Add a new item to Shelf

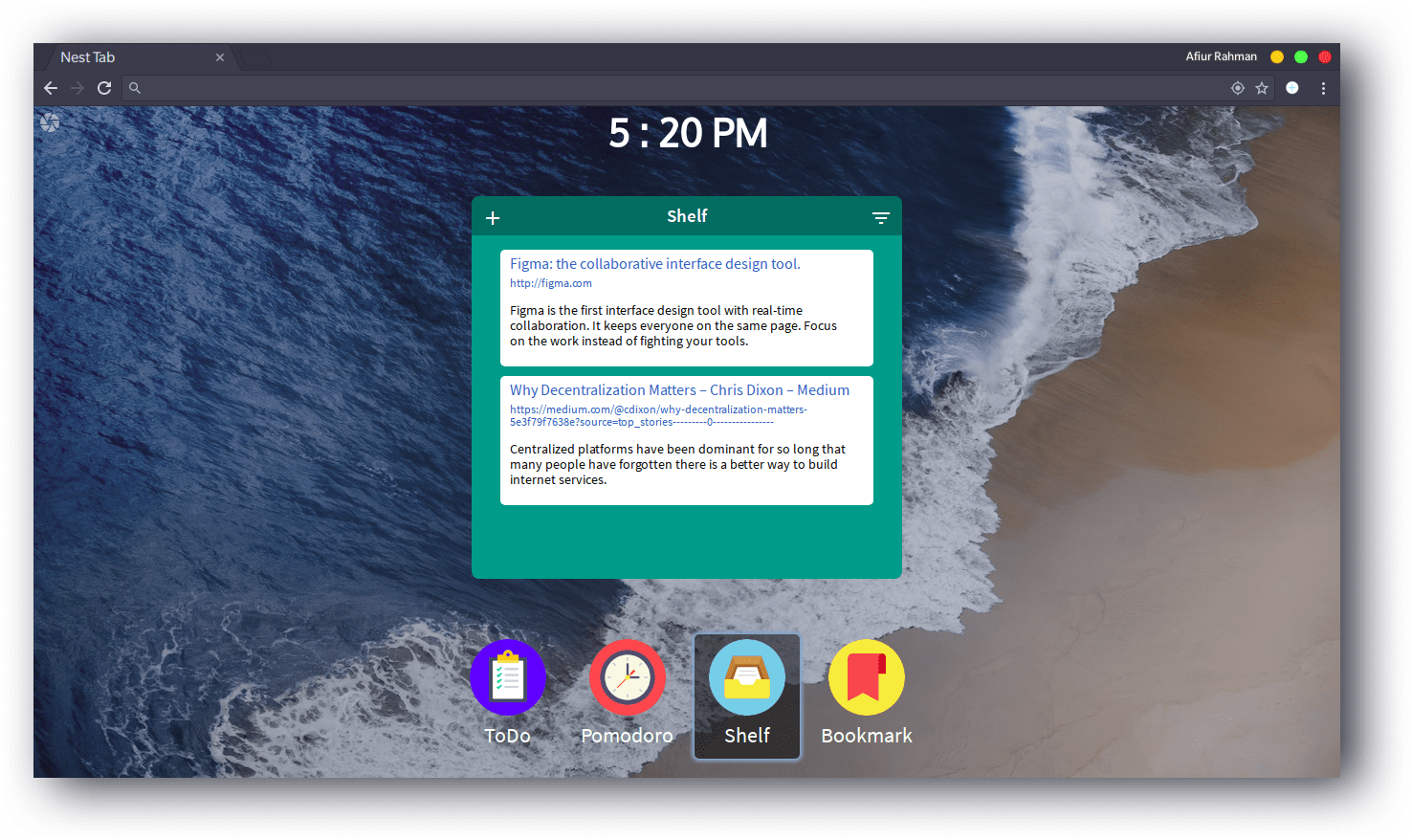[x=493, y=218]
